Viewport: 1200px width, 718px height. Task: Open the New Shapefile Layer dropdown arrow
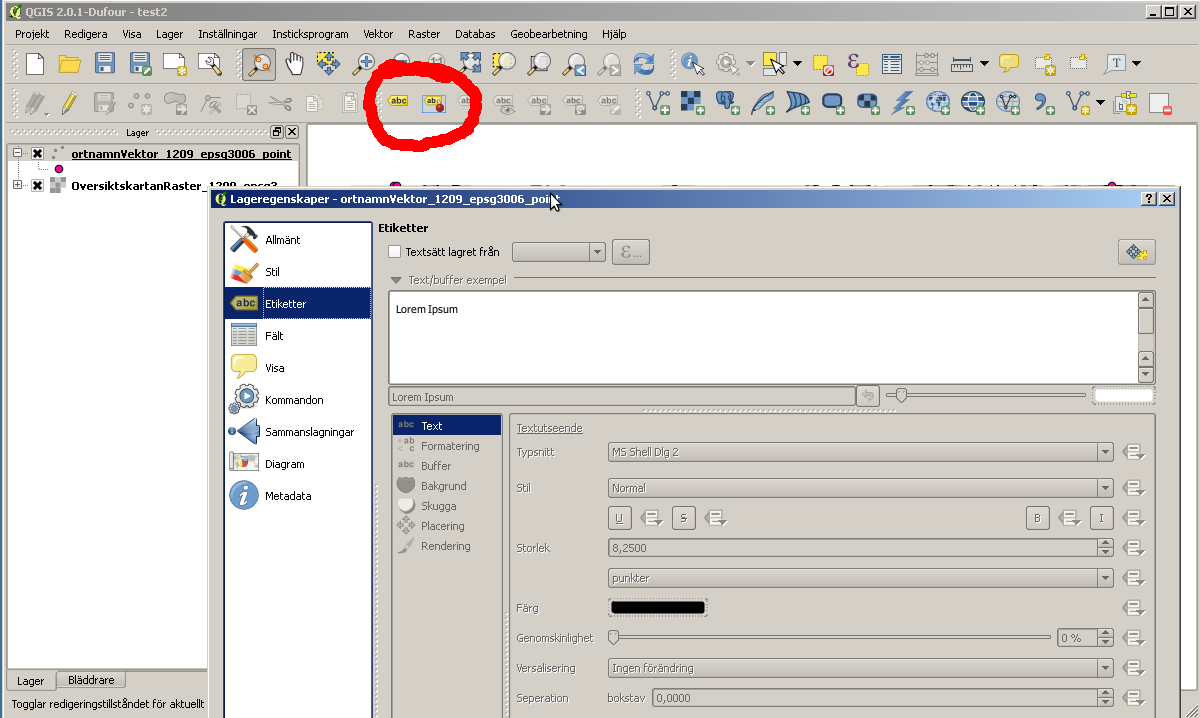click(x=1101, y=102)
